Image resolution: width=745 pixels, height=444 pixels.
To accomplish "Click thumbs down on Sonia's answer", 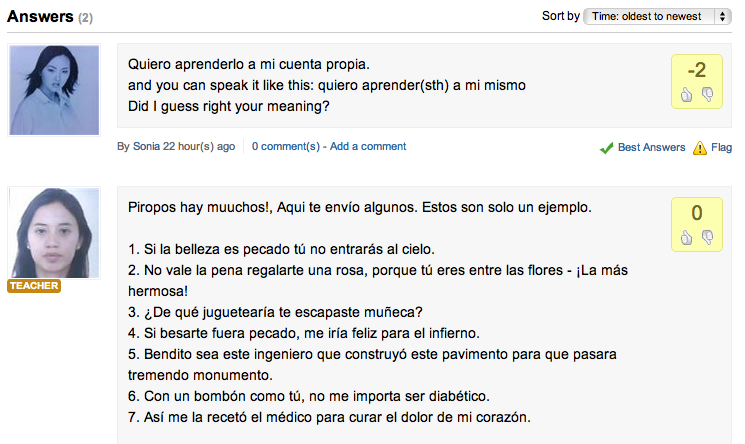I will click(x=707, y=95).
